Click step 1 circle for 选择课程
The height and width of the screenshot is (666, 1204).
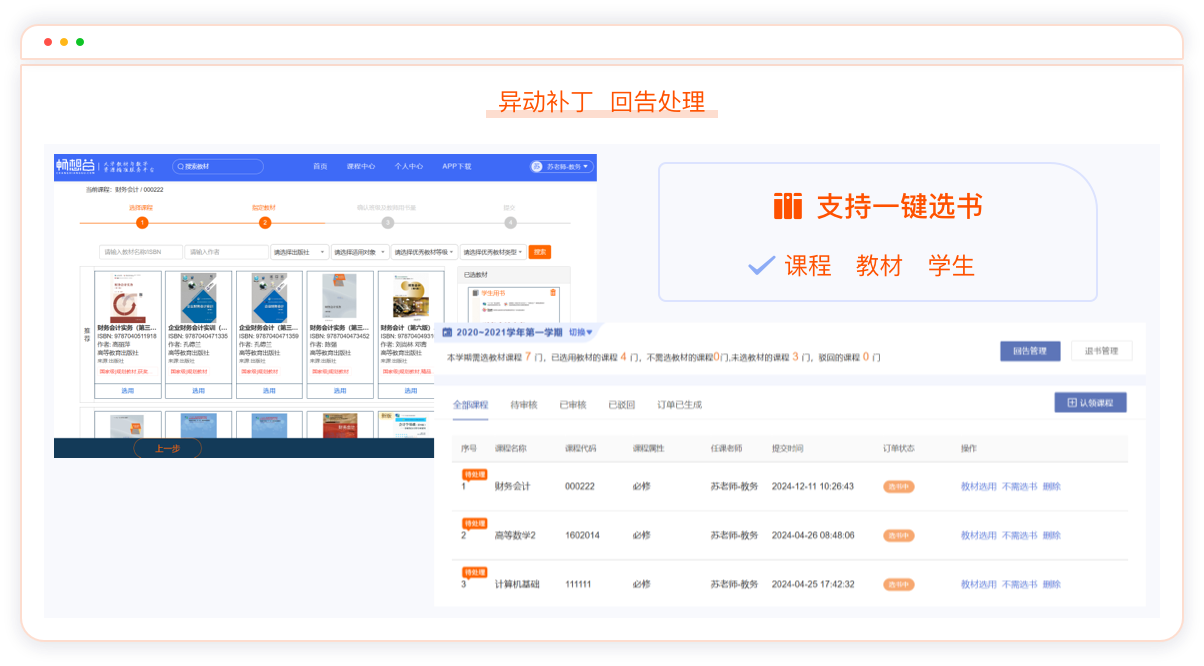tap(142, 223)
